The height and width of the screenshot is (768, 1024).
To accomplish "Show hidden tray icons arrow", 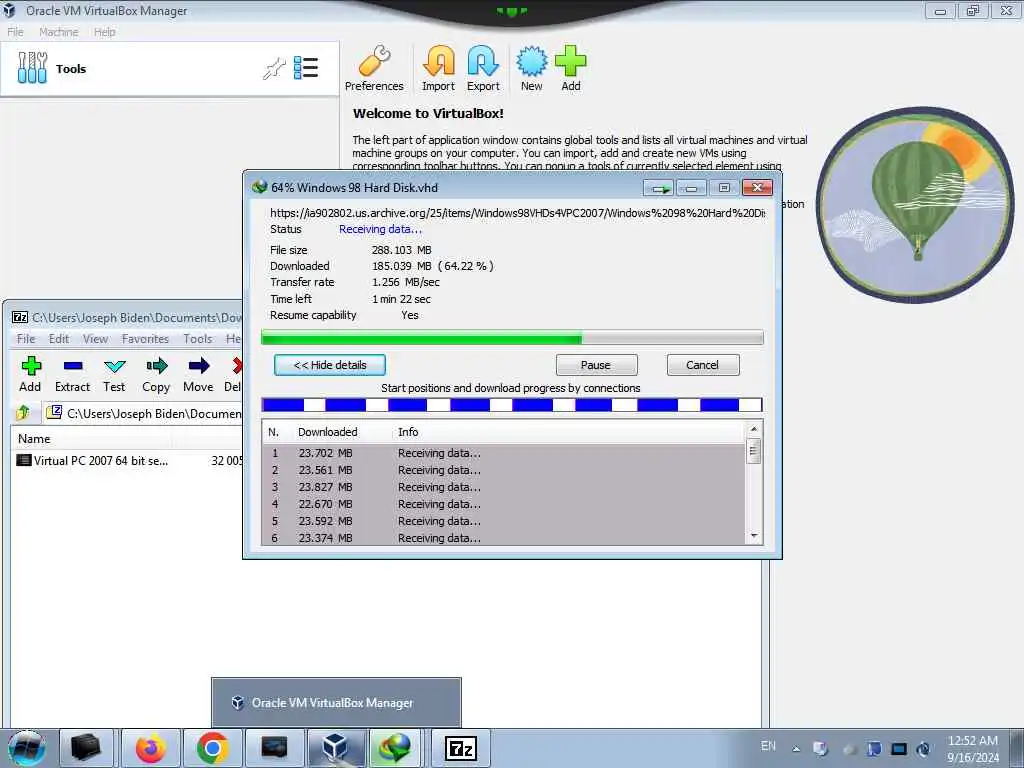I will 796,749.
